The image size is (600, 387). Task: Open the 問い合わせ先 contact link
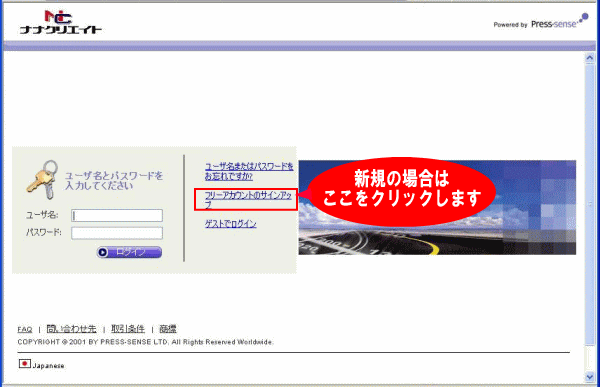coord(72,329)
